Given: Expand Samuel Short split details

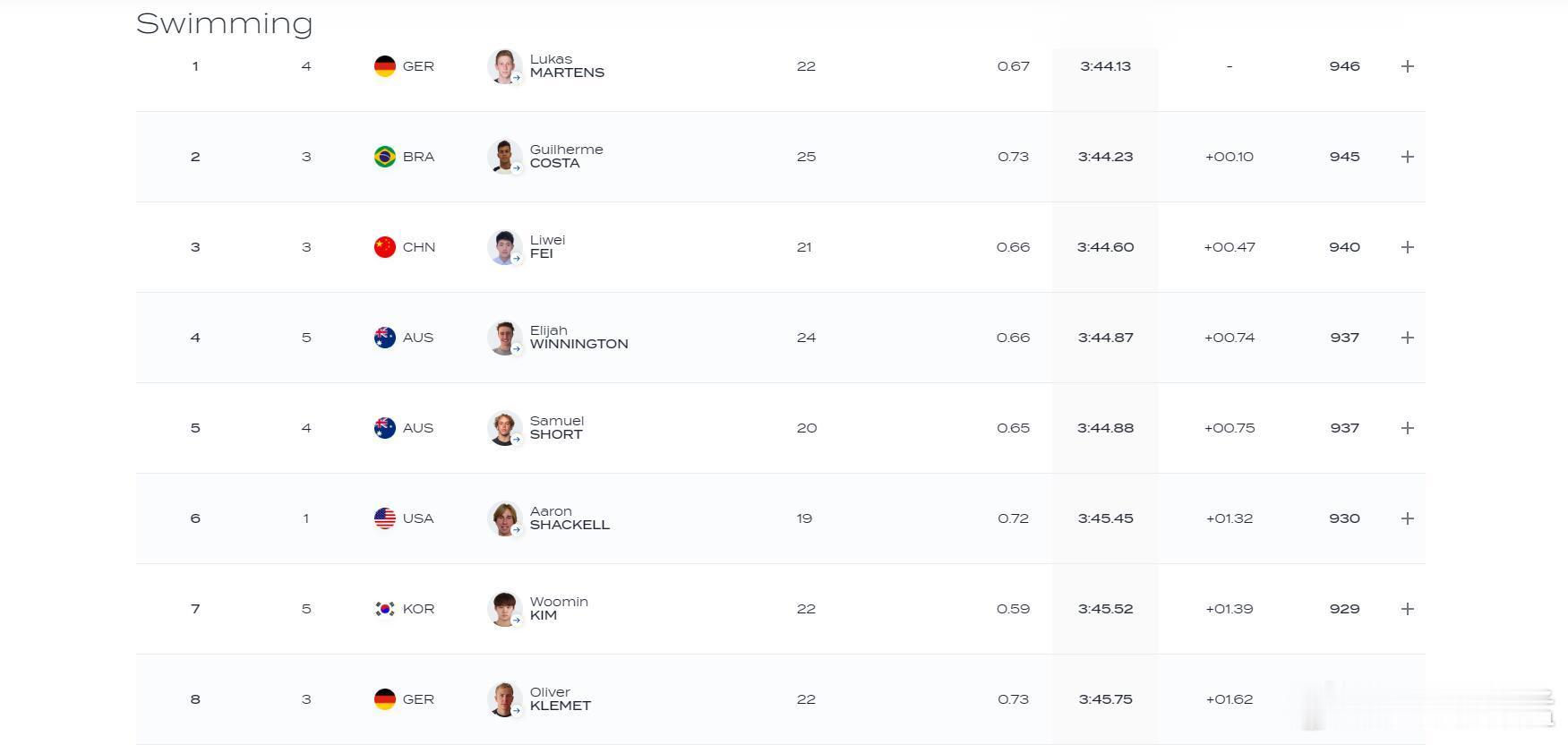Looking at the screenshot, I should coord(1407,428).
